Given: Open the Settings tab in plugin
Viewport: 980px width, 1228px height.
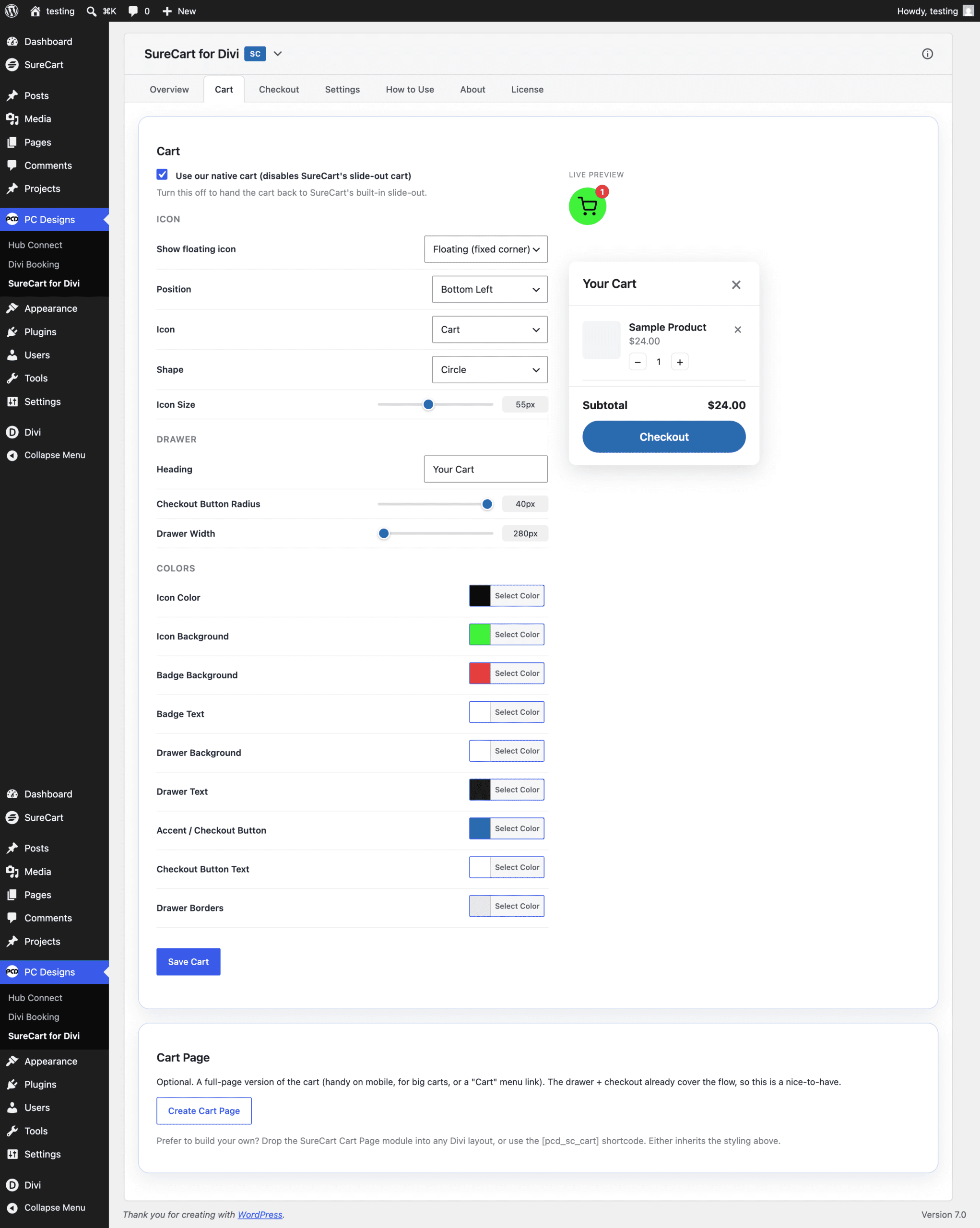Looking at the screenshot, I should [342, 89].
